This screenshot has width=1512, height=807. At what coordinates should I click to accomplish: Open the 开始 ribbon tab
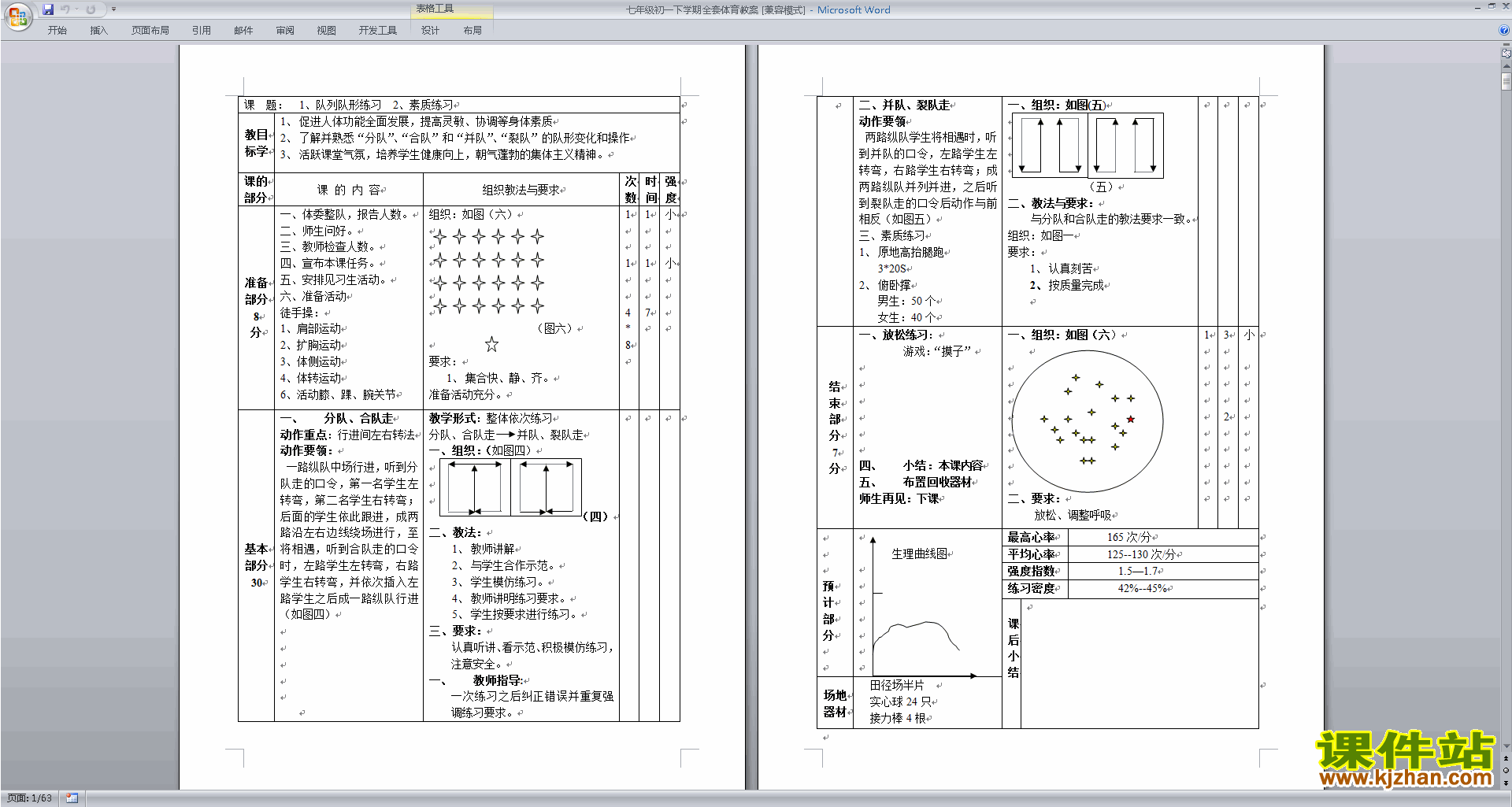coord(57,31)
